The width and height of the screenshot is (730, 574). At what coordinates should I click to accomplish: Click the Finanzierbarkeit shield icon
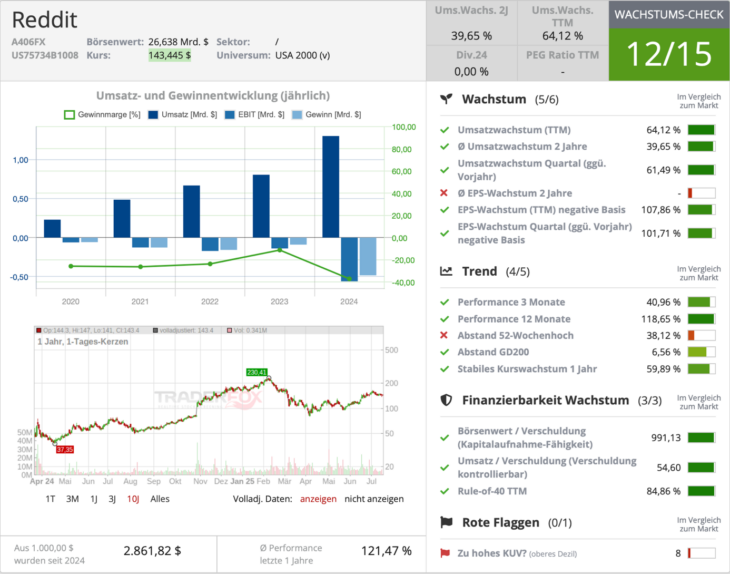click(x=446, y=400)
